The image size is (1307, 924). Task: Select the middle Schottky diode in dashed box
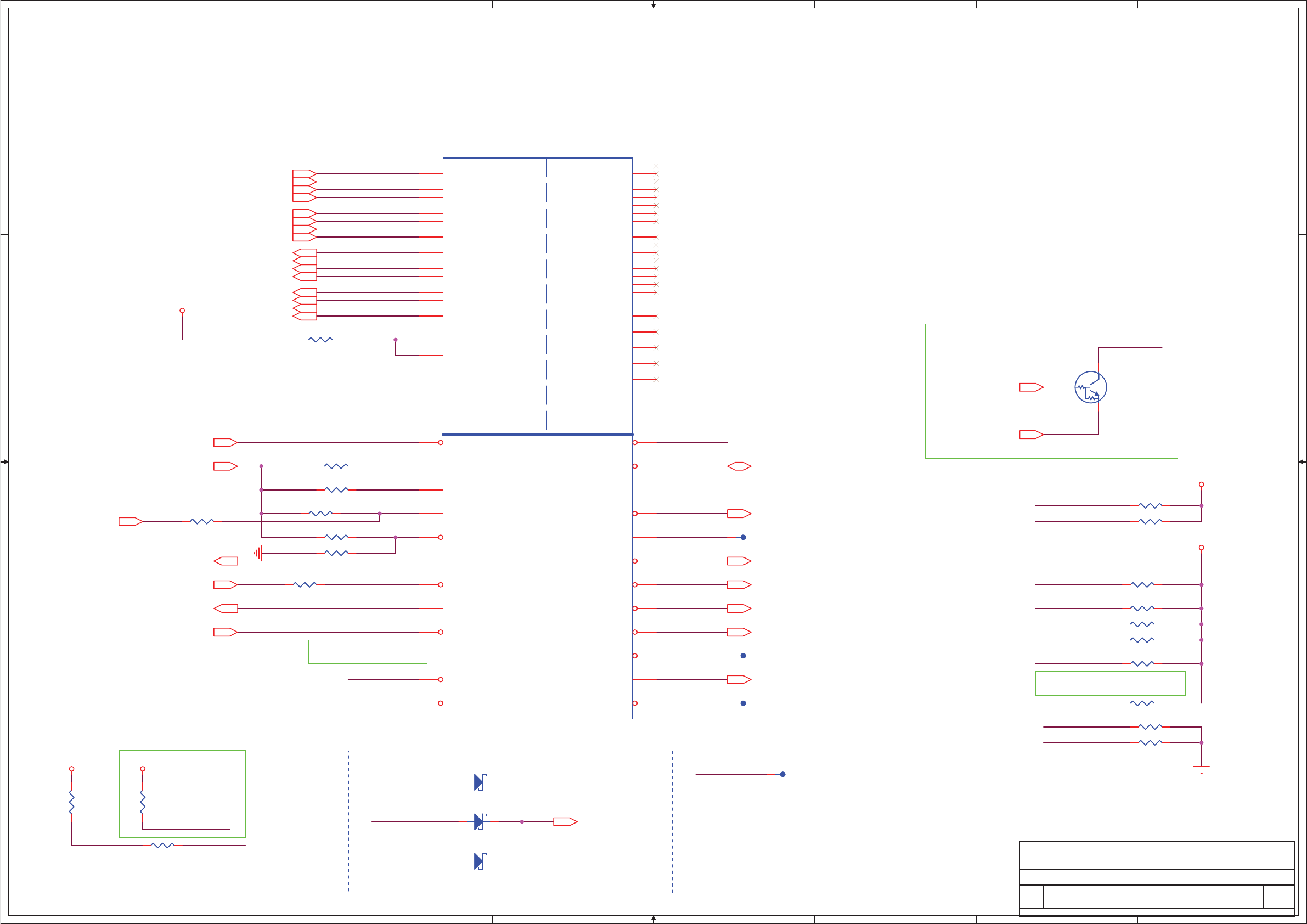click(x=480, y=821)
